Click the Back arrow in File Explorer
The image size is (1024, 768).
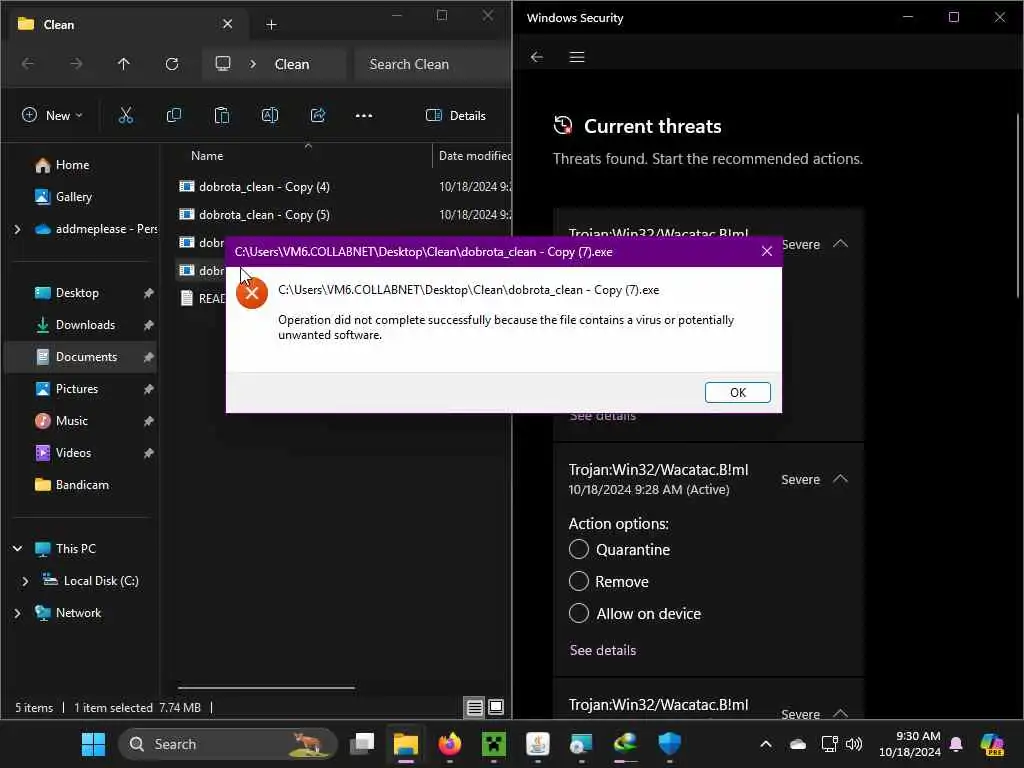coord(27,64)
